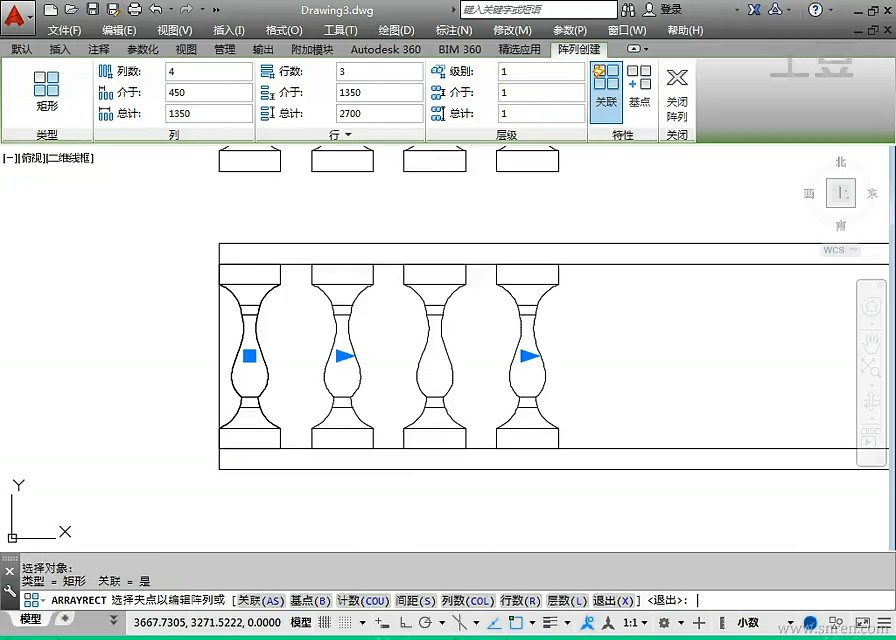Click the 关联 (Associative) array button
Image resolution: width=896 pixels, height=640 pixels.
coord(606,88)
